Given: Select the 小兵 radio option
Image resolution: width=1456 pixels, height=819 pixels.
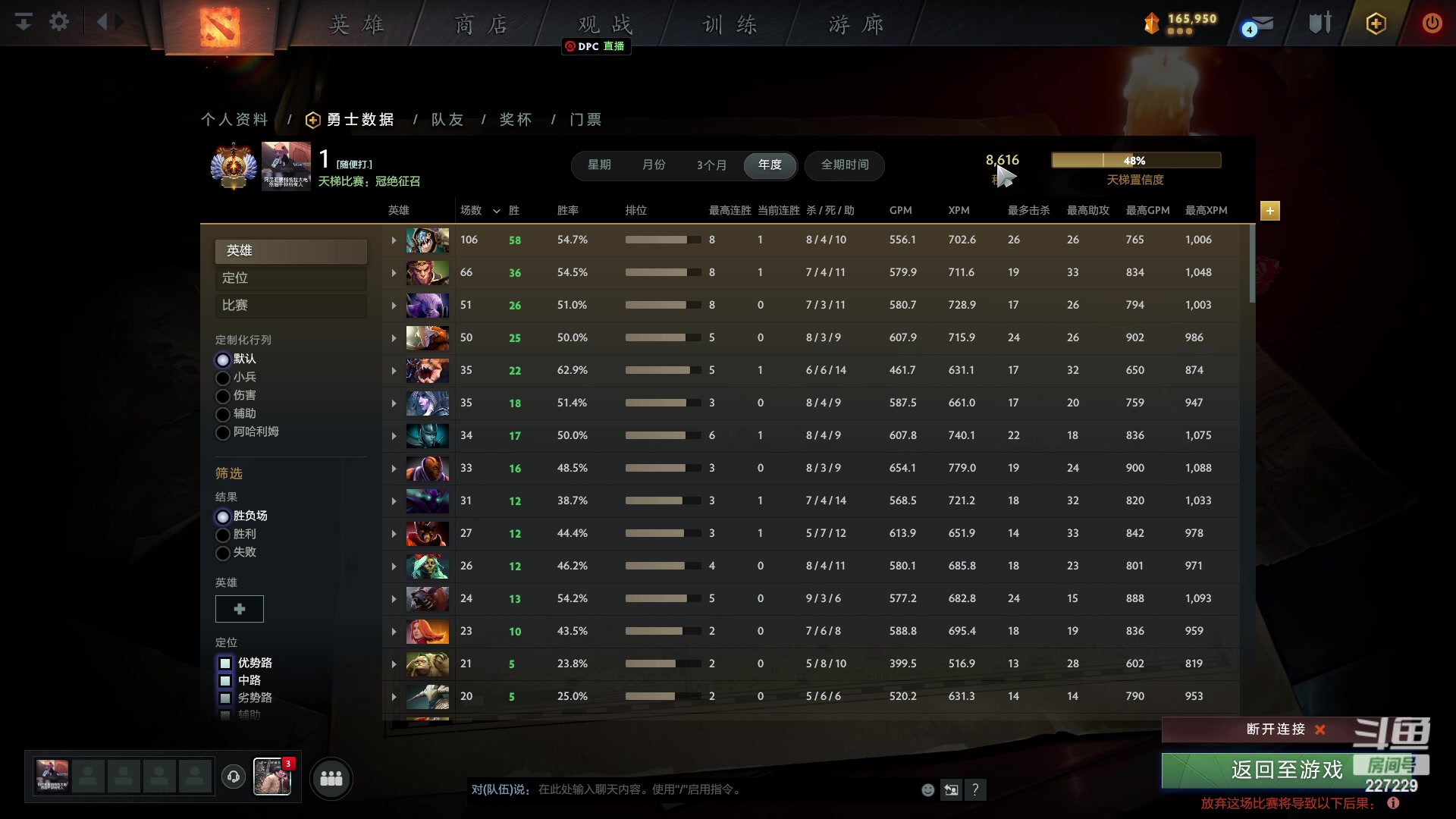Looking at the screenshot, I should (223, 378).
